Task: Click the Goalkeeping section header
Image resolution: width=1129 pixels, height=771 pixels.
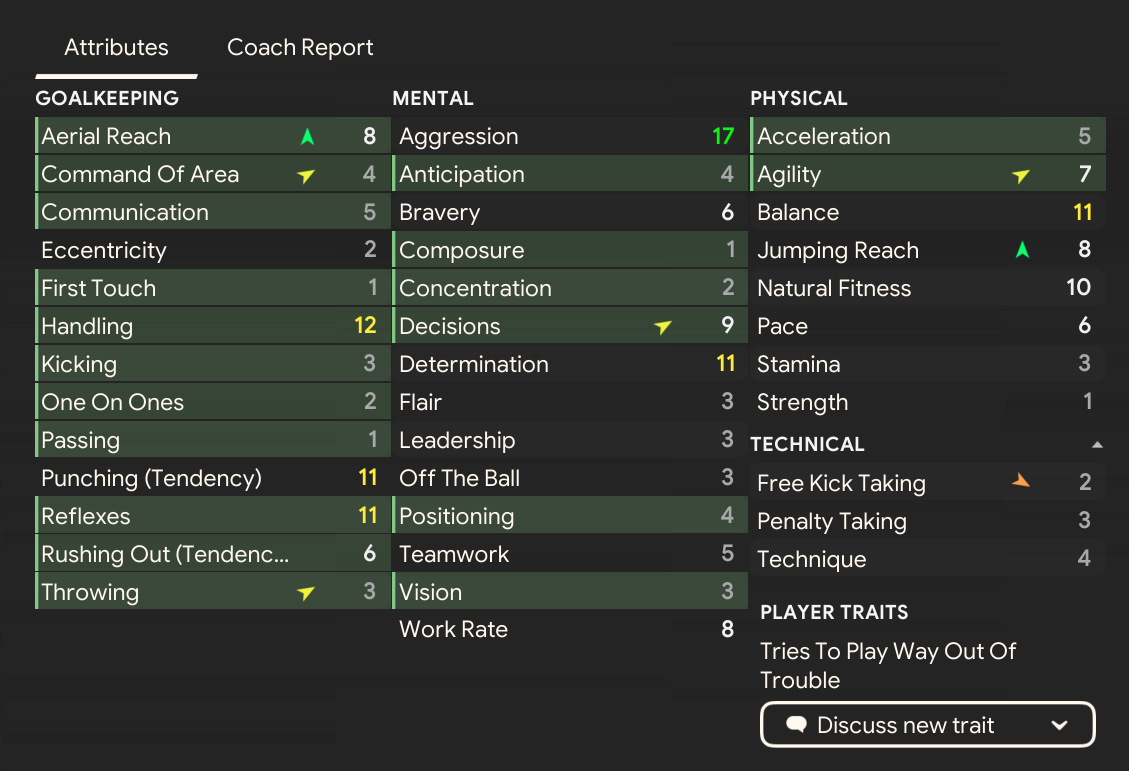Action: (107, 98)
